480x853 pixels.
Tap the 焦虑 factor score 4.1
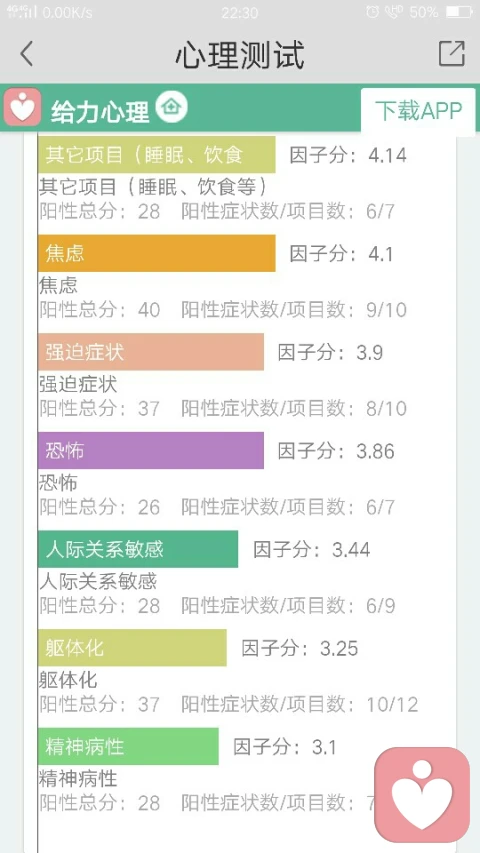click(380, 254)
